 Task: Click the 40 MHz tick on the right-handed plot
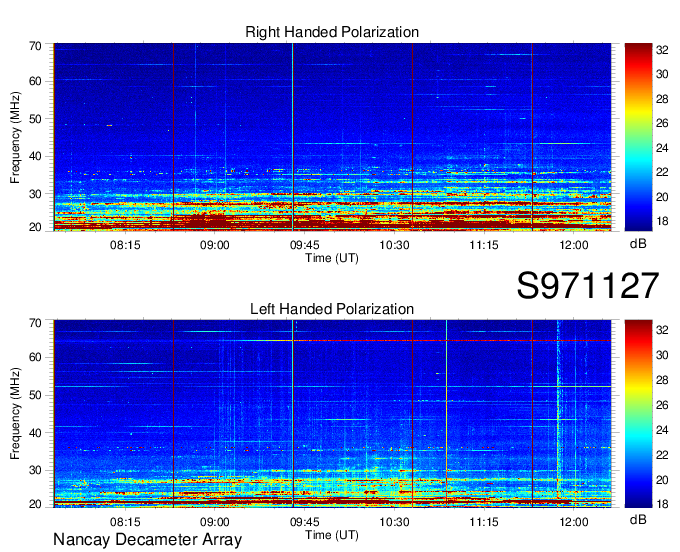(x=35, y=156)
